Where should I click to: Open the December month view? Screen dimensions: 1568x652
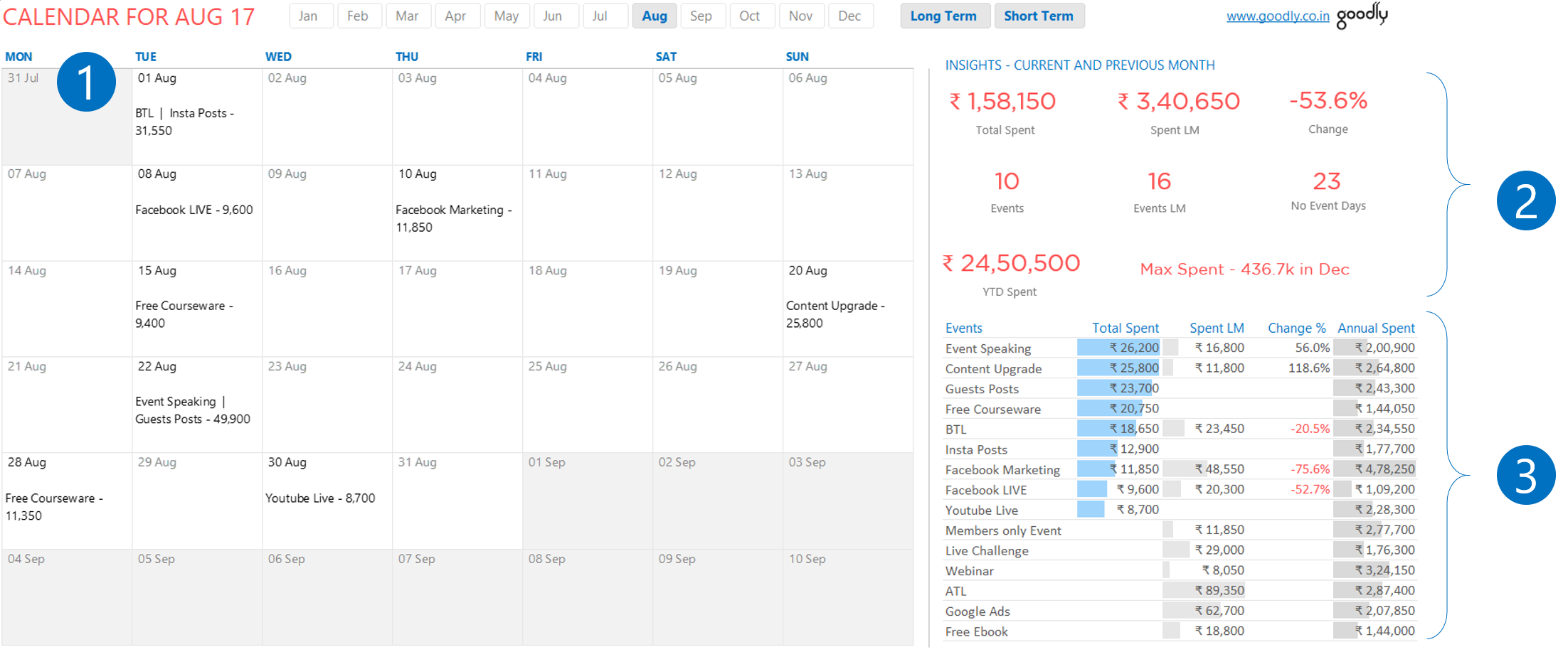(850, 15)
